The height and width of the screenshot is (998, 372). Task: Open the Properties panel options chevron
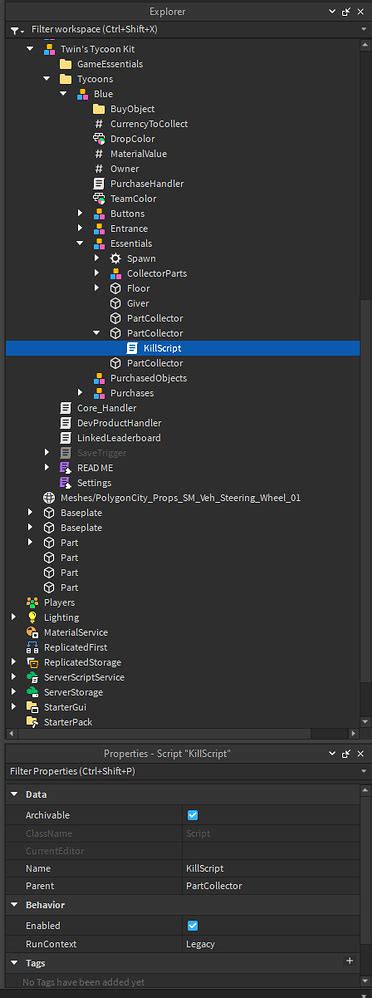(333, 754)
